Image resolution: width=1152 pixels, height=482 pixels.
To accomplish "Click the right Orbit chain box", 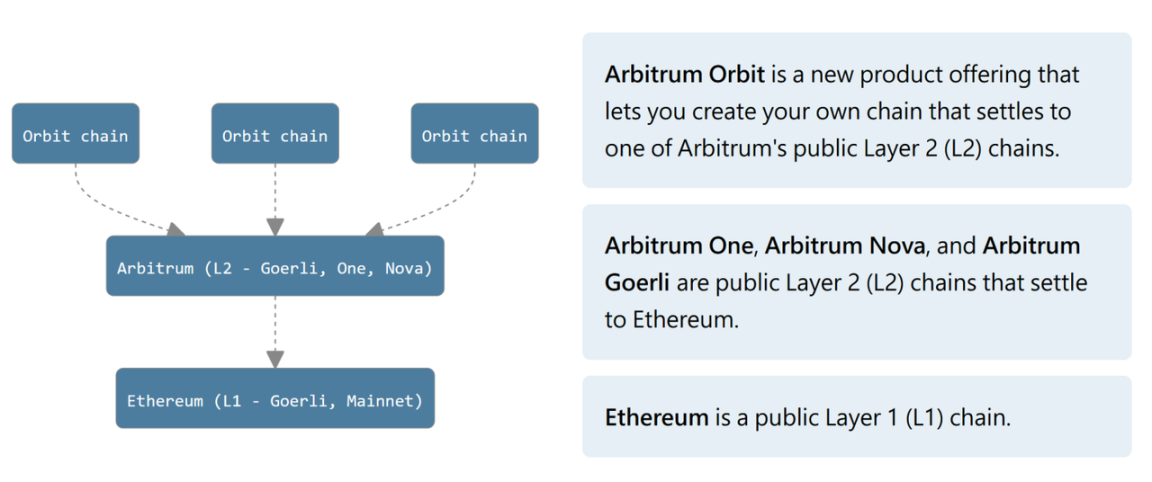I will point(475,133).
